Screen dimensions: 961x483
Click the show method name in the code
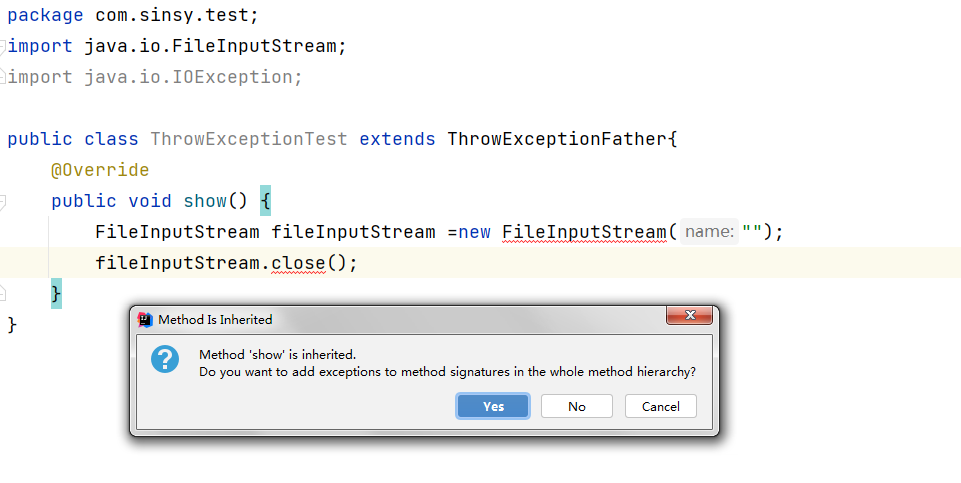point(205,201)
